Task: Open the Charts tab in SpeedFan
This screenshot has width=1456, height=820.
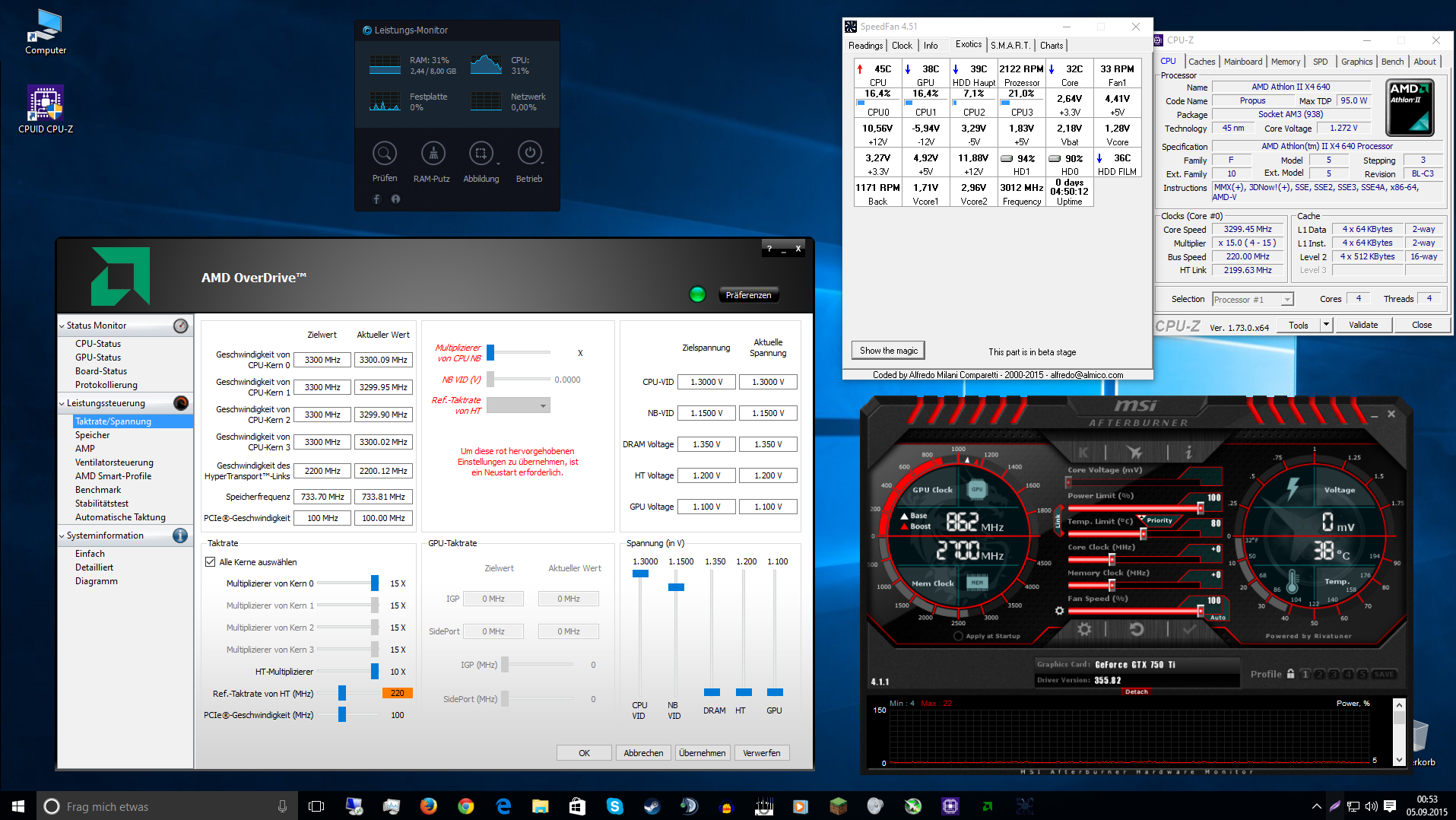Action: [1052, 46]
